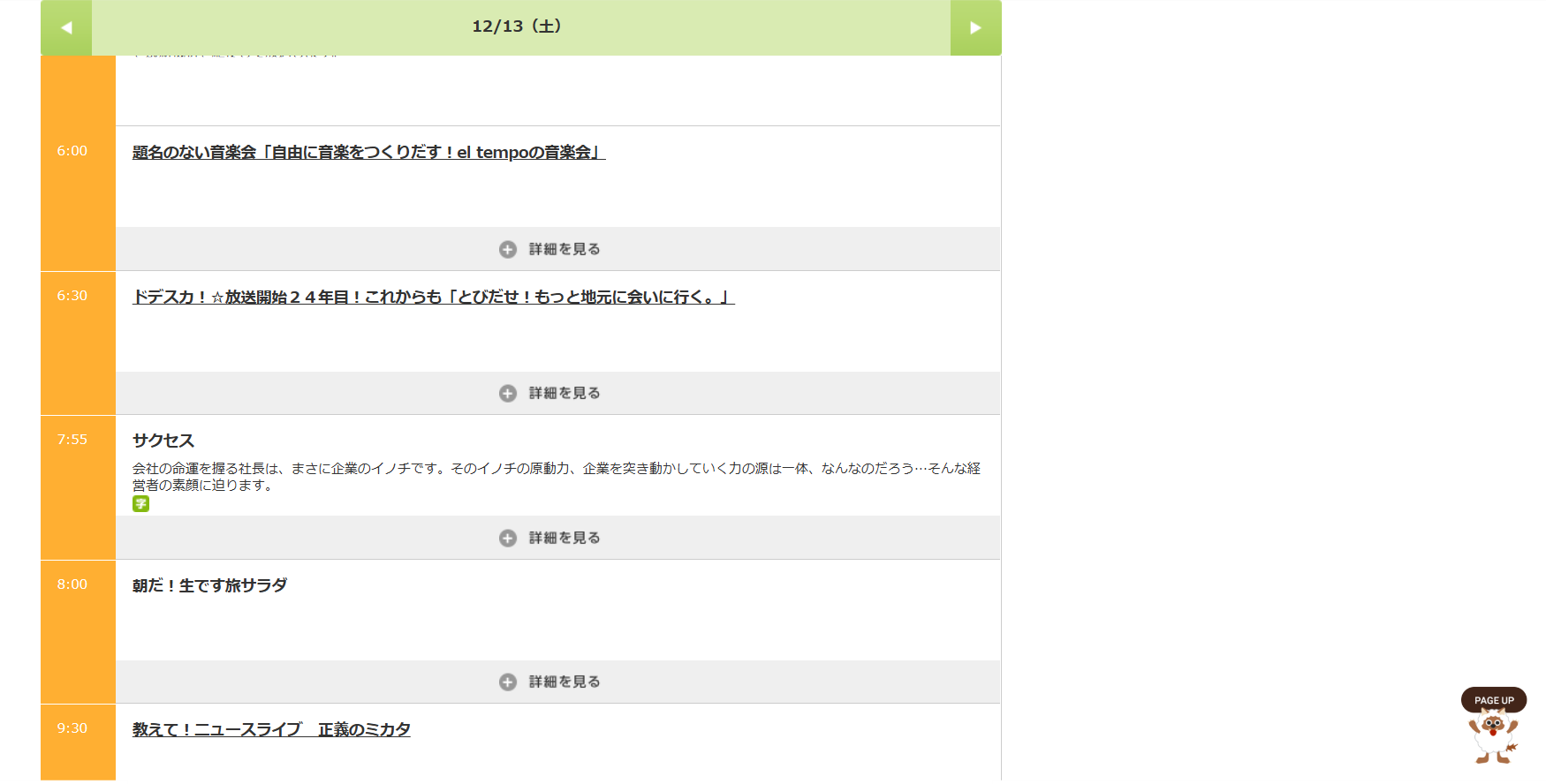This screenshot has width=1546, height=784.
Task: Open ドデスカ！ program link
Action: point(433,298)
